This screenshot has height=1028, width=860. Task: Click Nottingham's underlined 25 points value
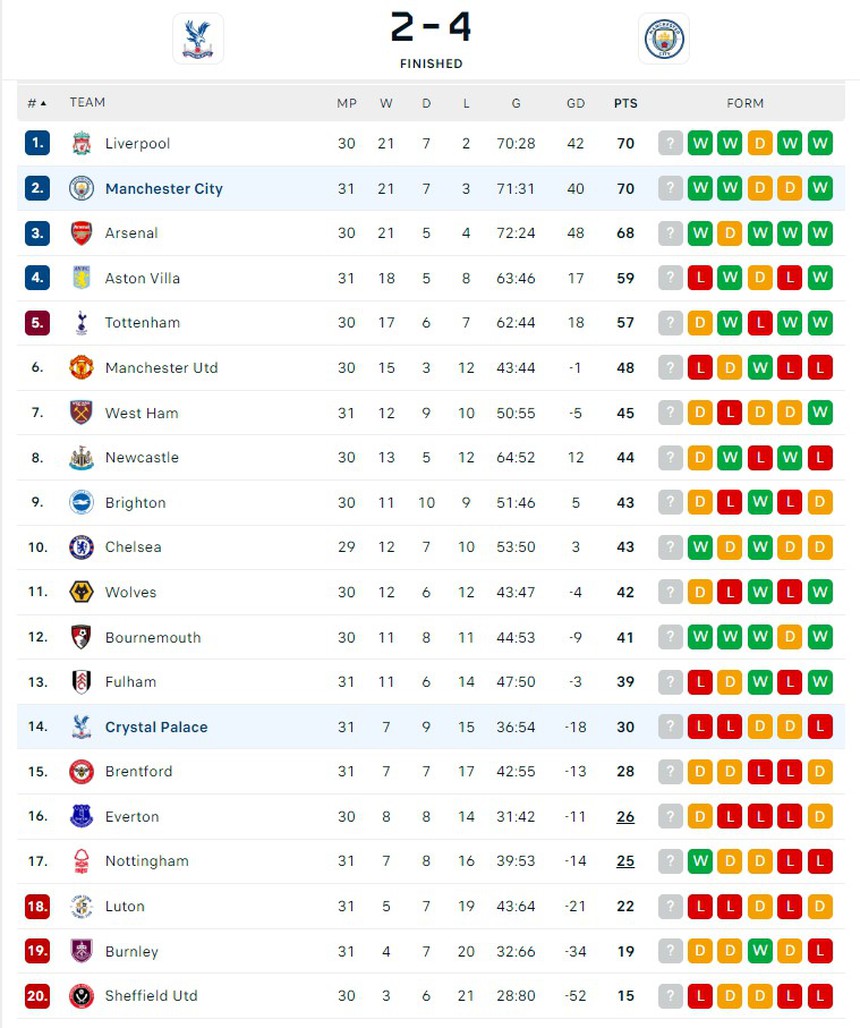pos(625,861)
